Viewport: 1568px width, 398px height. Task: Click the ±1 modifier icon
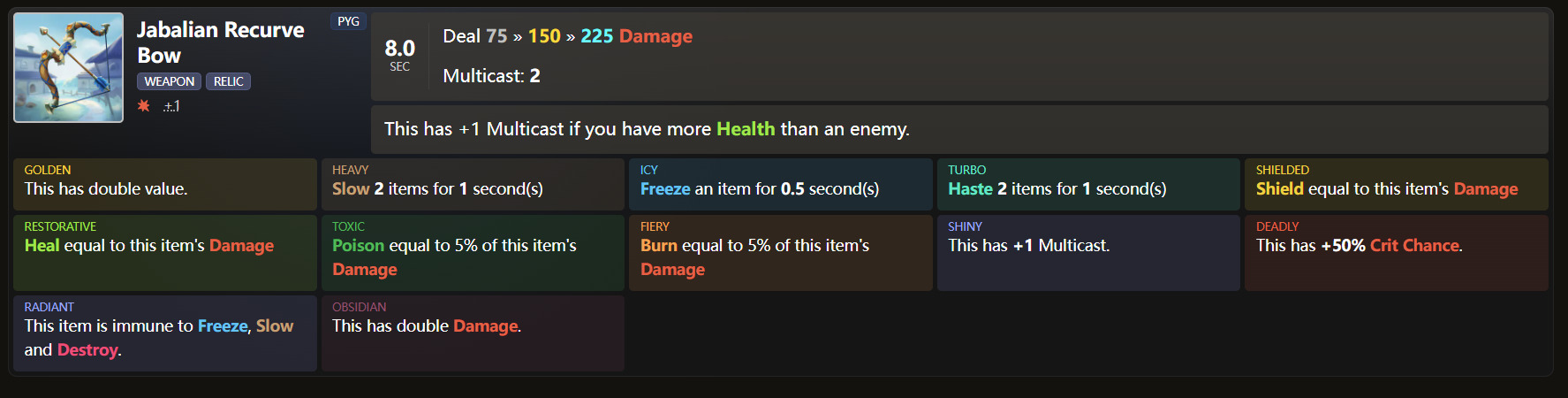[x=171, y=106]
